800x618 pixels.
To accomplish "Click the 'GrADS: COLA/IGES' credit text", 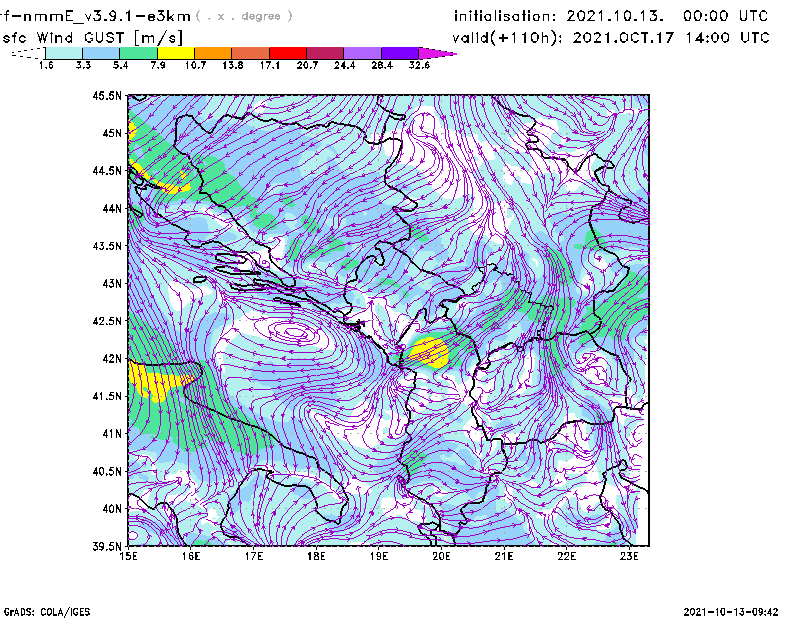I will (47, 612).
